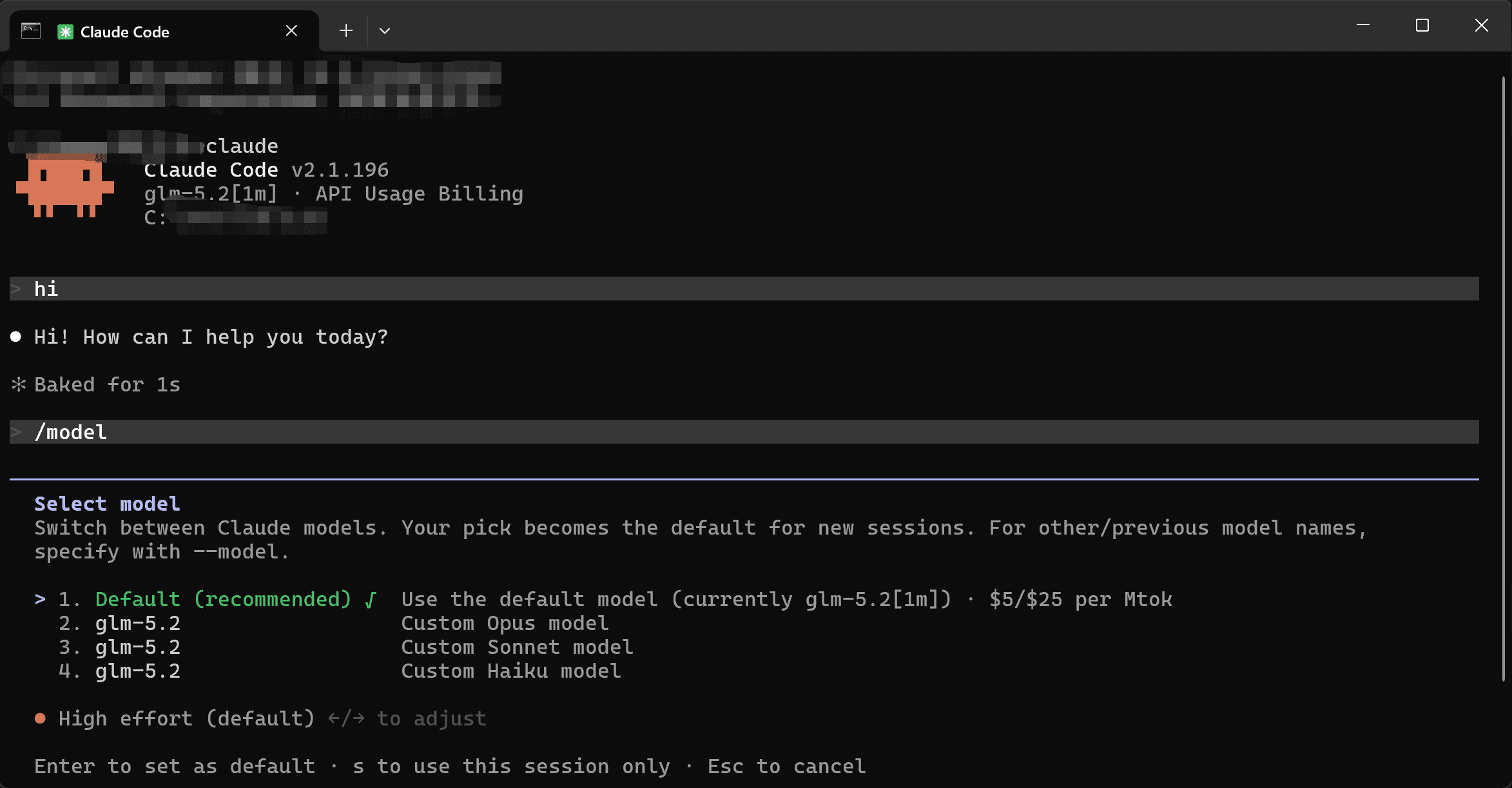Choose glm-5.2 Custom Sonnet model option

(345, 647)
